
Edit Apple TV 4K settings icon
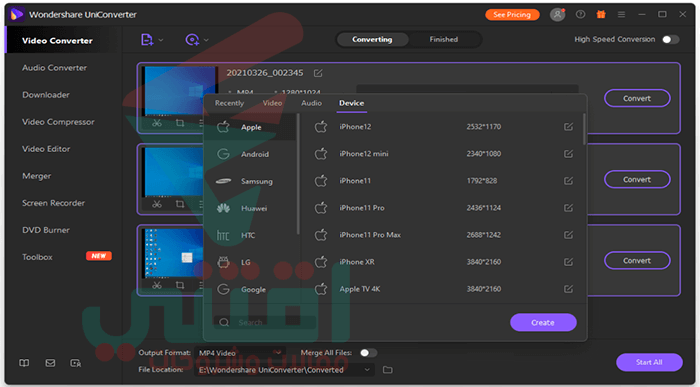point(568,289)
